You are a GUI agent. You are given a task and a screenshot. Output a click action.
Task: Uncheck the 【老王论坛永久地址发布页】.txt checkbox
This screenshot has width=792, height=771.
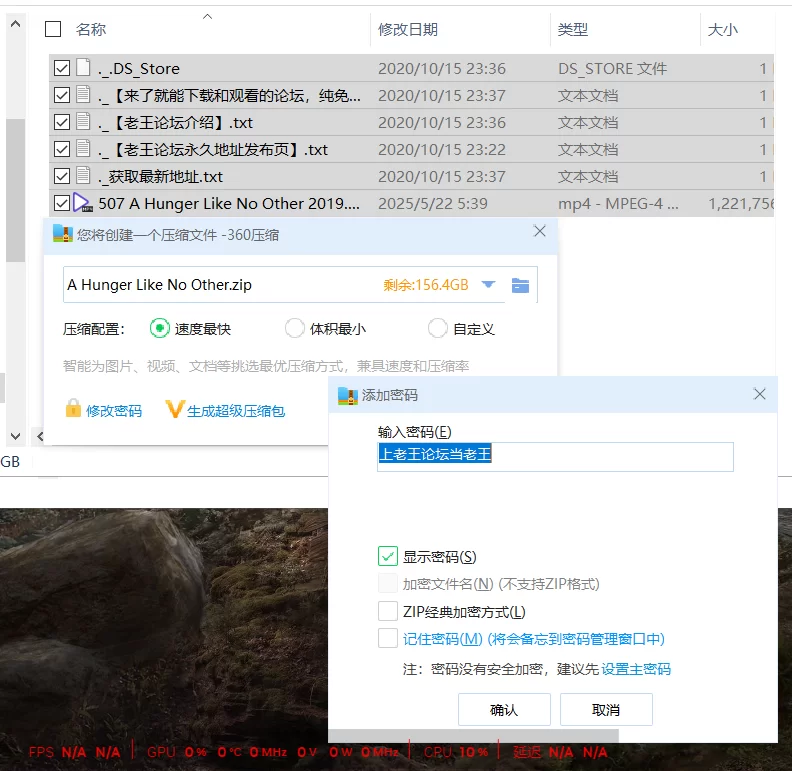pyautogui.click(x=62, y=149)
